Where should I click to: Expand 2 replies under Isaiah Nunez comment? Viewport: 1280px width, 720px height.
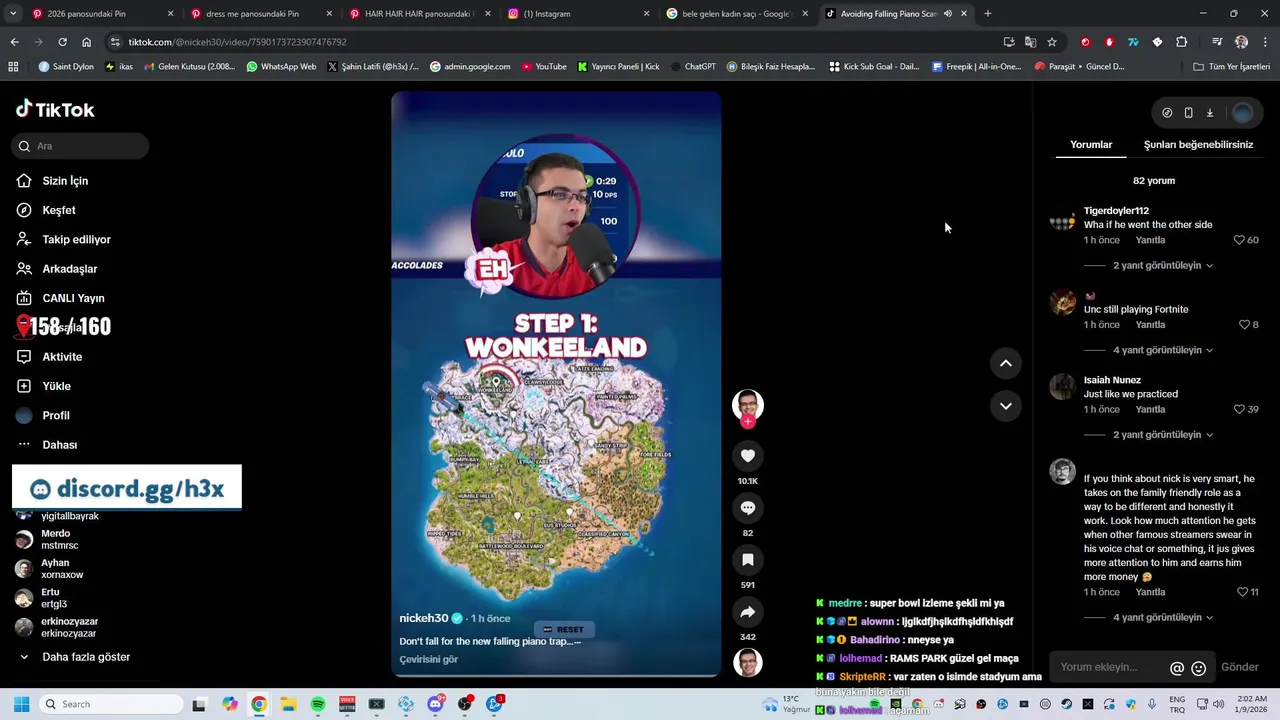(1163, 435)
